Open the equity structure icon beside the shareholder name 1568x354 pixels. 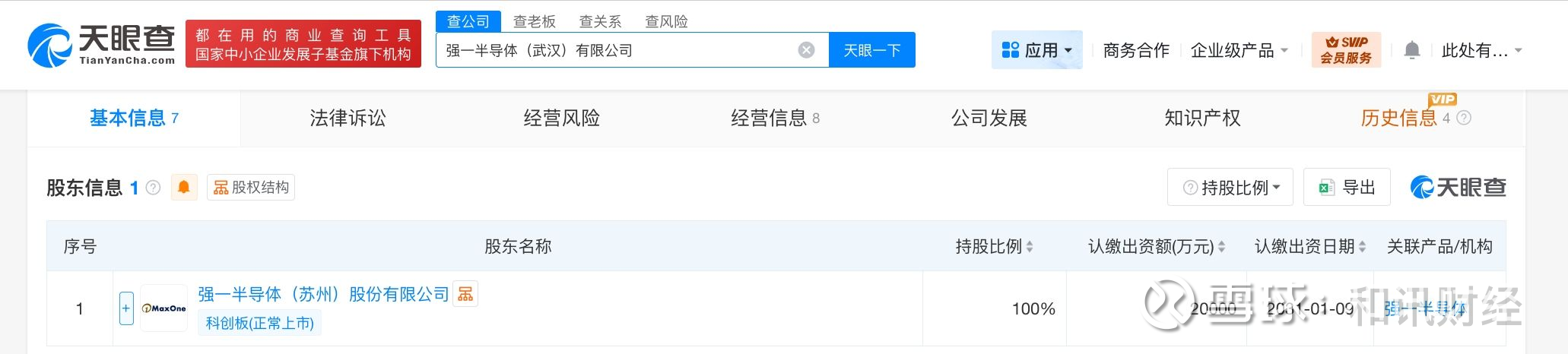[465, 294]
